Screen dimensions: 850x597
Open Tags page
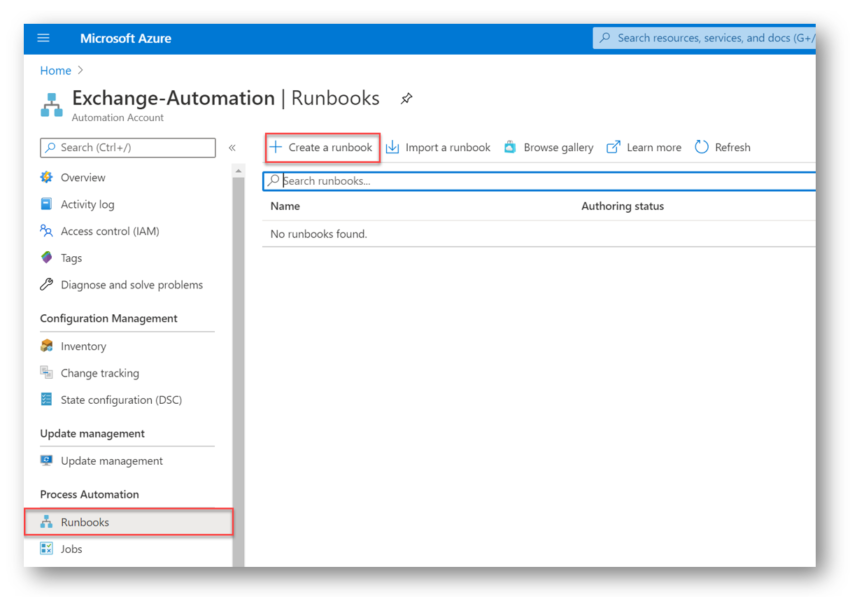coord(71,258)
